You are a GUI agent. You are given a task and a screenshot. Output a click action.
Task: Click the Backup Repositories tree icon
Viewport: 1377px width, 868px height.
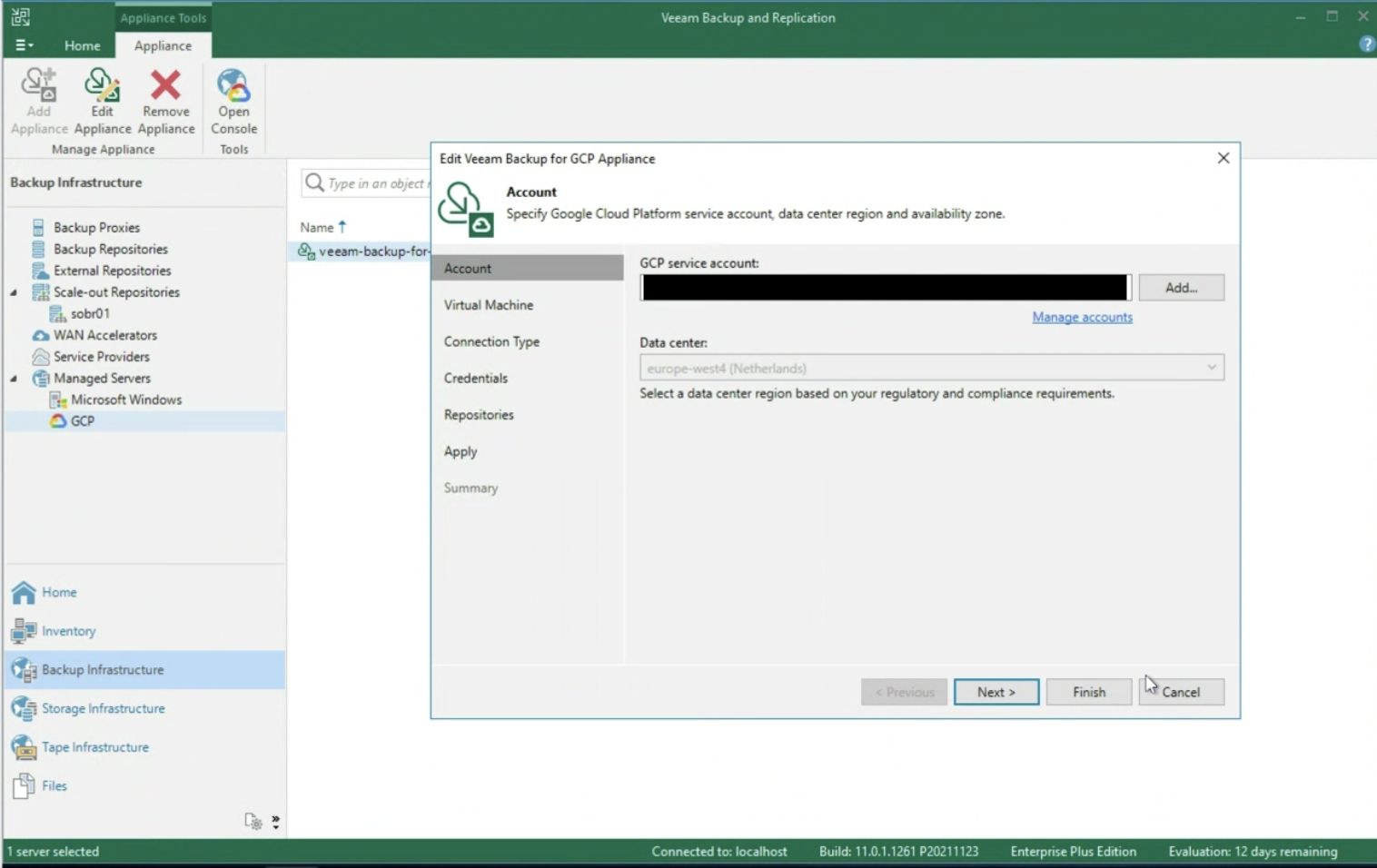pyautogui.click(x=39, y=249)
